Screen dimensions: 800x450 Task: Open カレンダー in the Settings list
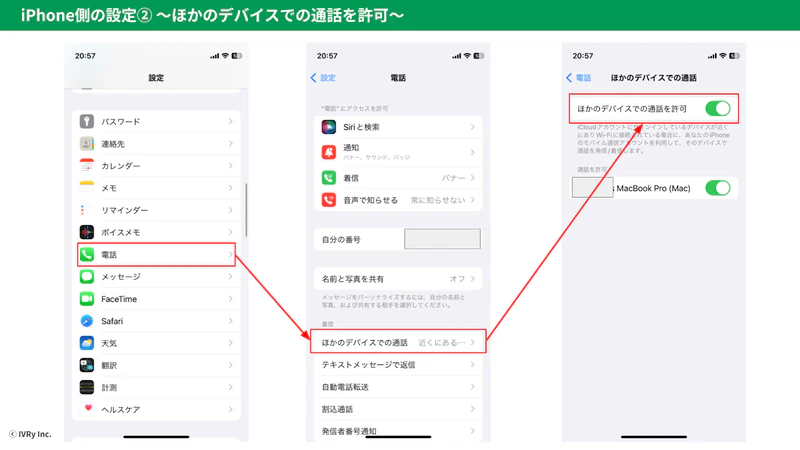pyautogui.click(x=156, y=166)
